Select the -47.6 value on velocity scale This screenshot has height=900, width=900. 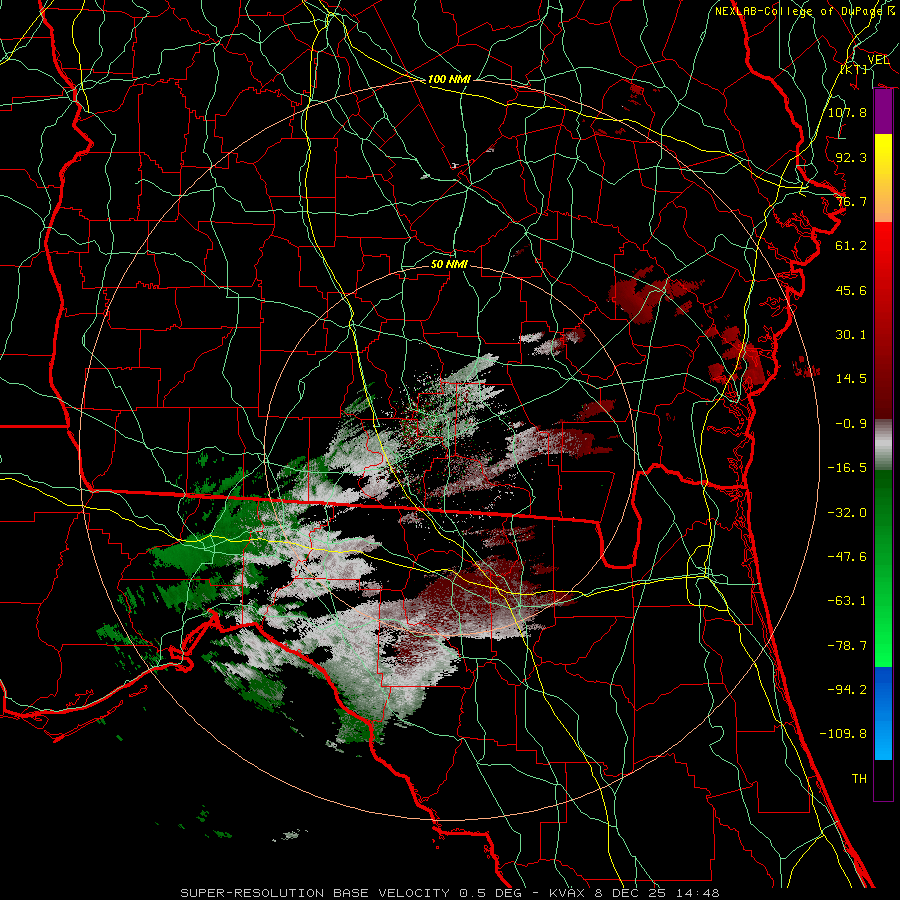pyautogui.click(x=847, y=557)
